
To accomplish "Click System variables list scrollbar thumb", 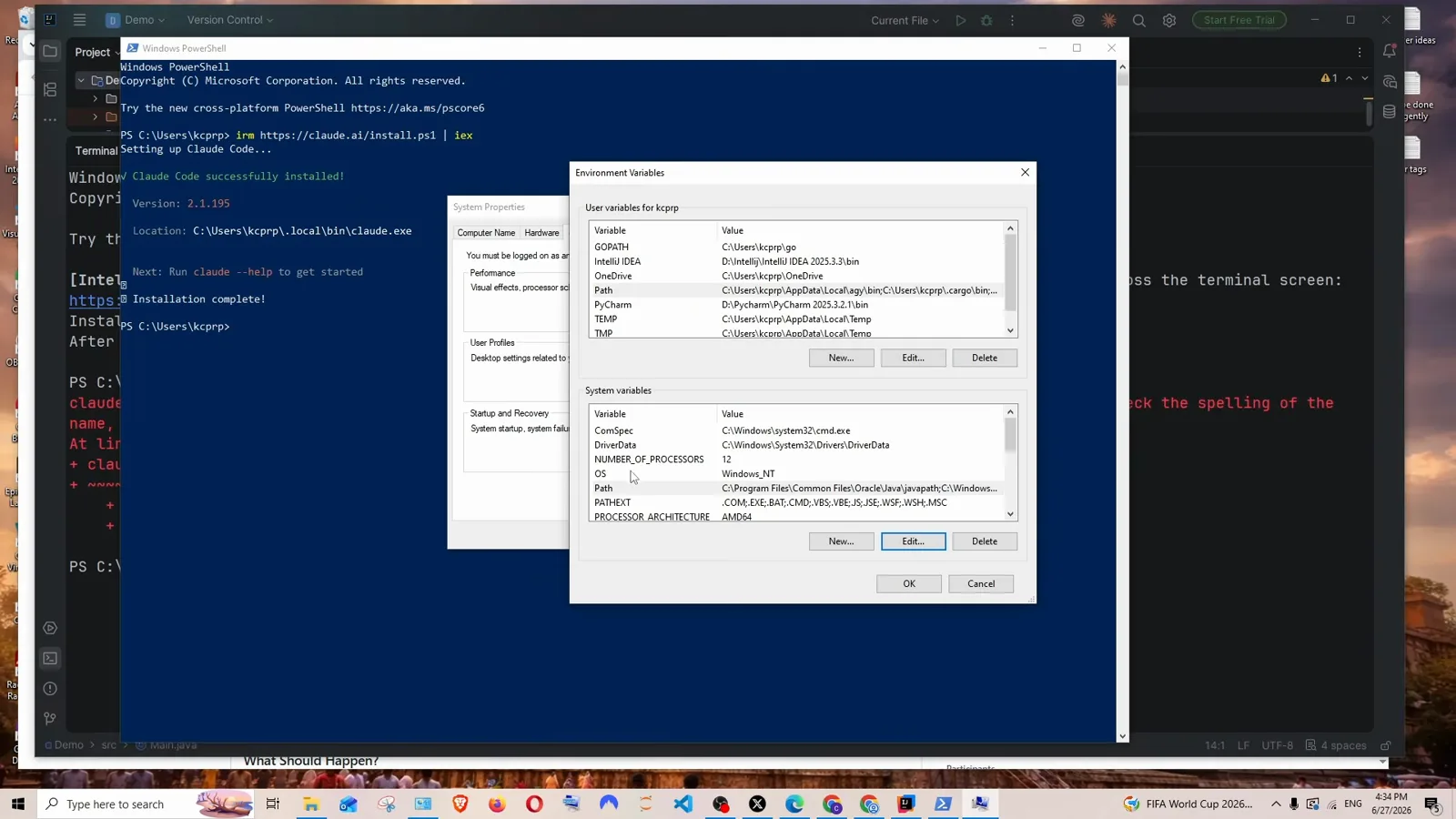I will click(1010, 435).
